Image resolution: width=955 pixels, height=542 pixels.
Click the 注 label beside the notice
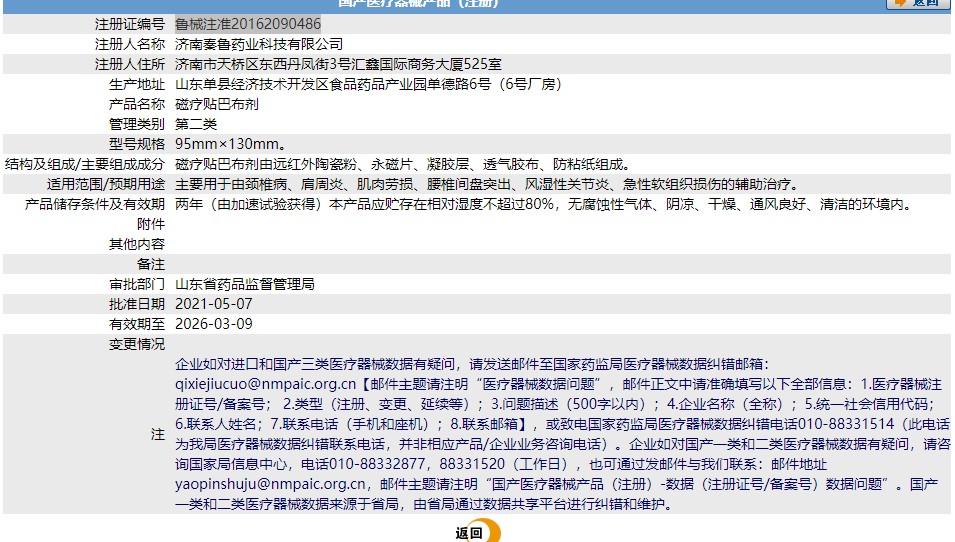pyautogui.click(x=158, y=434)
